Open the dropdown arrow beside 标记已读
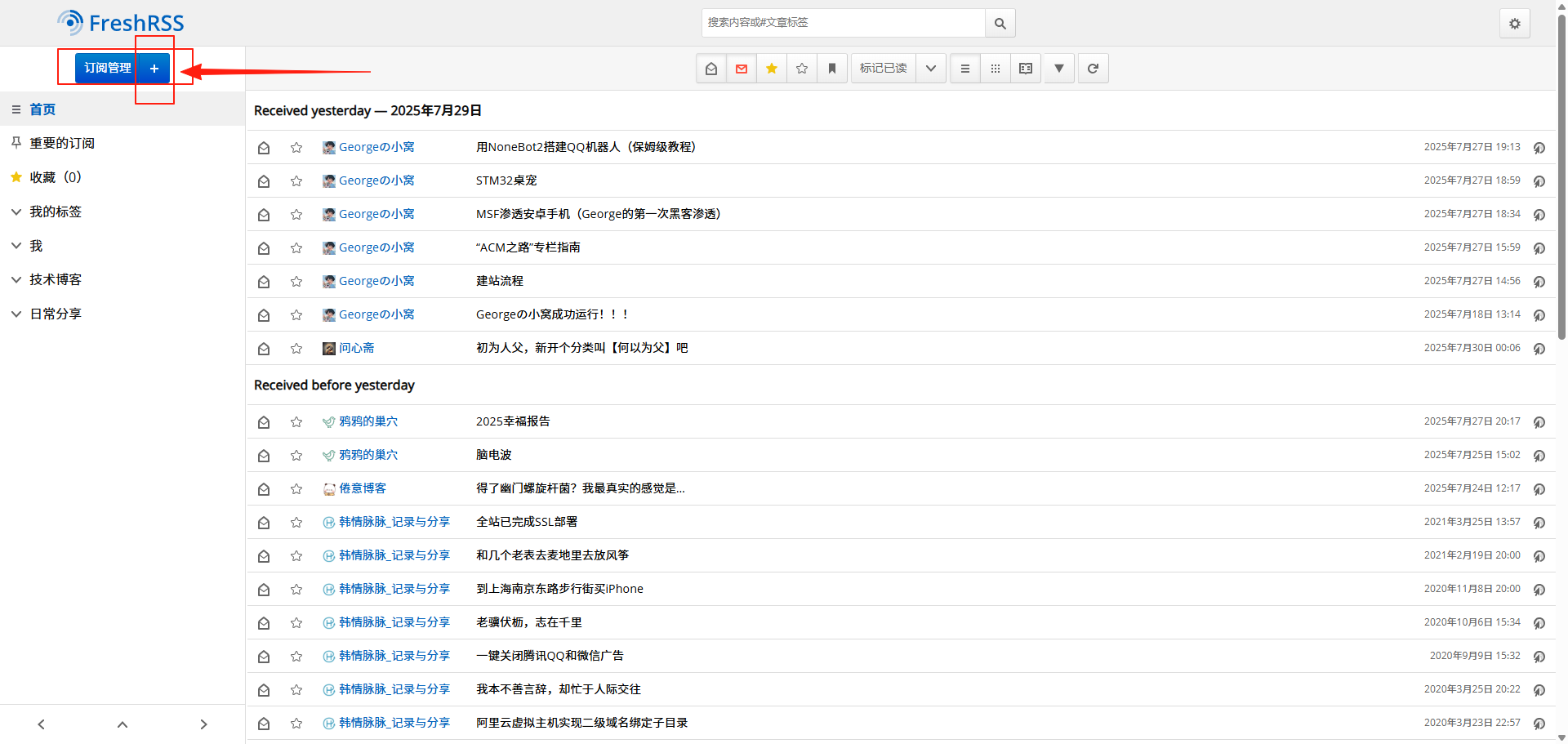This screenshot has height=744, width=1568. pyautogui.click(x=931, y=69)
